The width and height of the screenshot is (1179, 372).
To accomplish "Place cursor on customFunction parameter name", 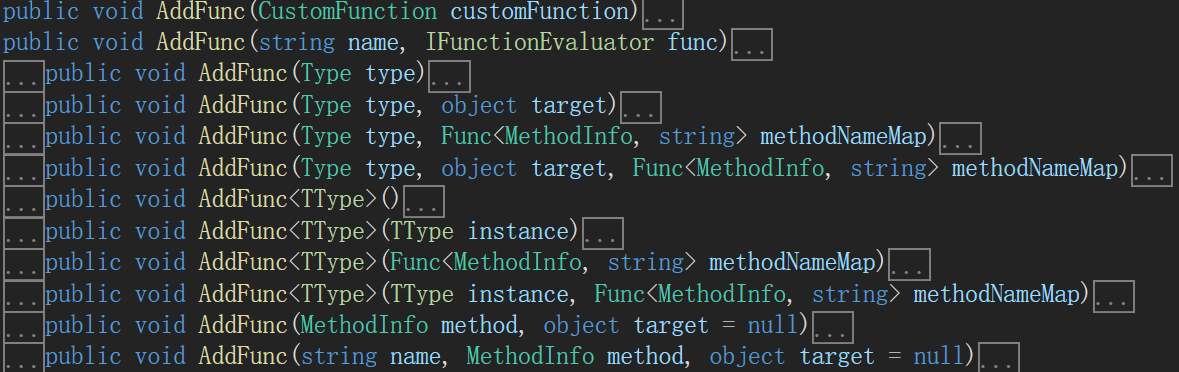I will tap(539, 11).
